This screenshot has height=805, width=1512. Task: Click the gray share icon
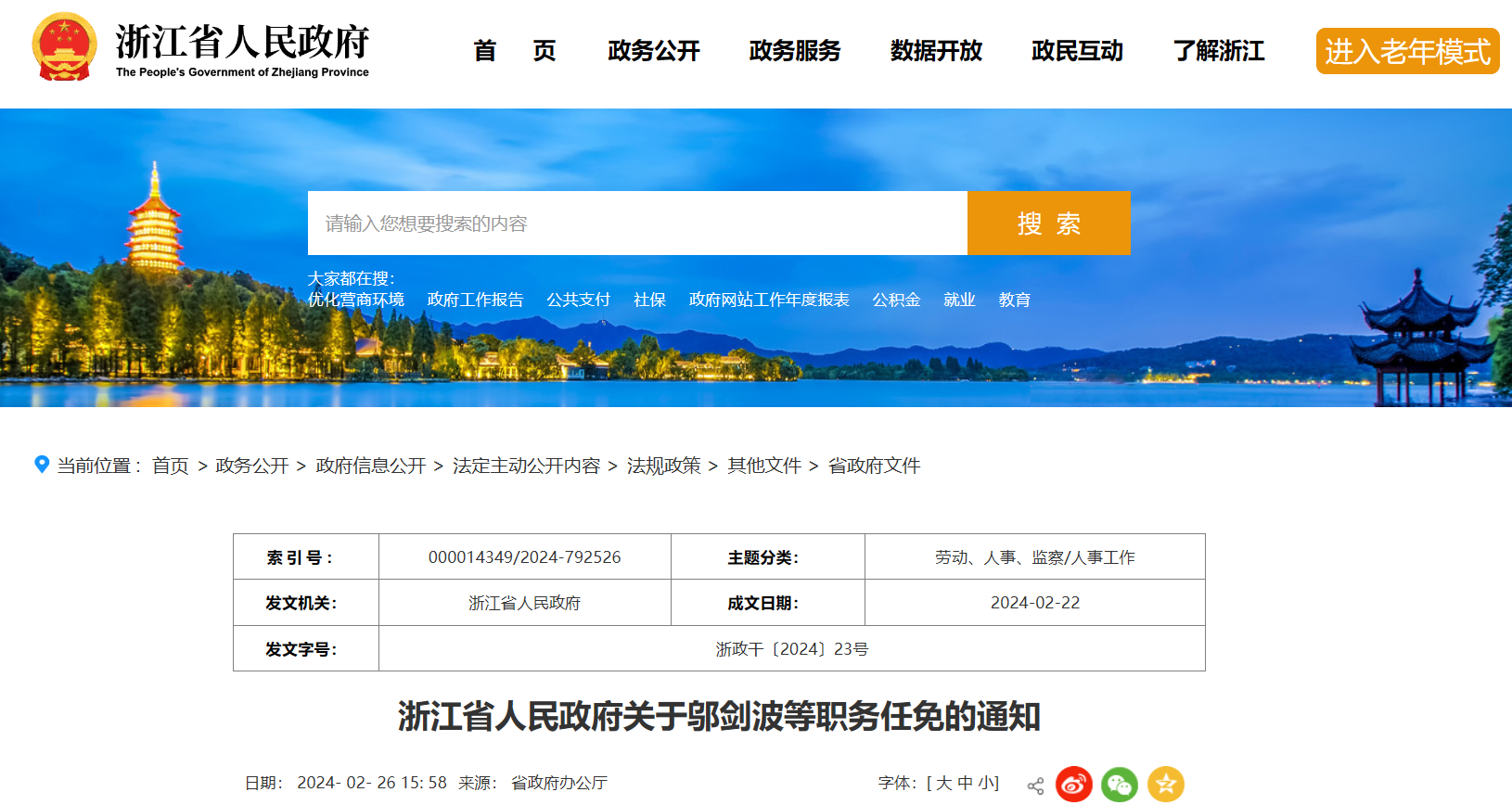click(1035, 786)
